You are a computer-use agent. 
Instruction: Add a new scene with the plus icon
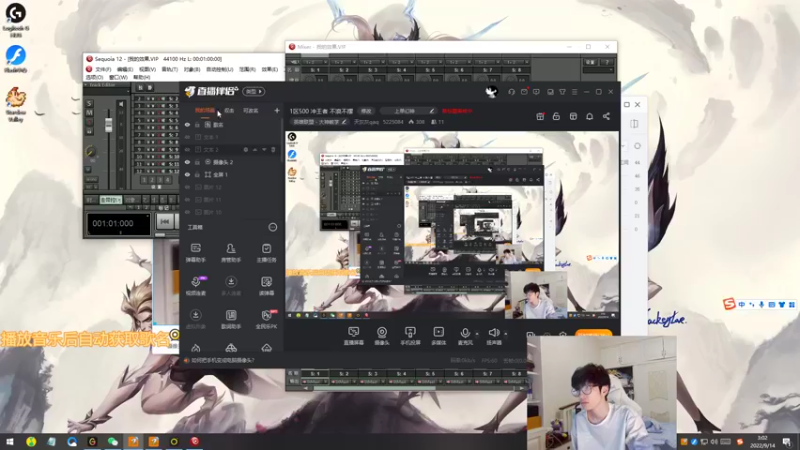coord(277,110)
